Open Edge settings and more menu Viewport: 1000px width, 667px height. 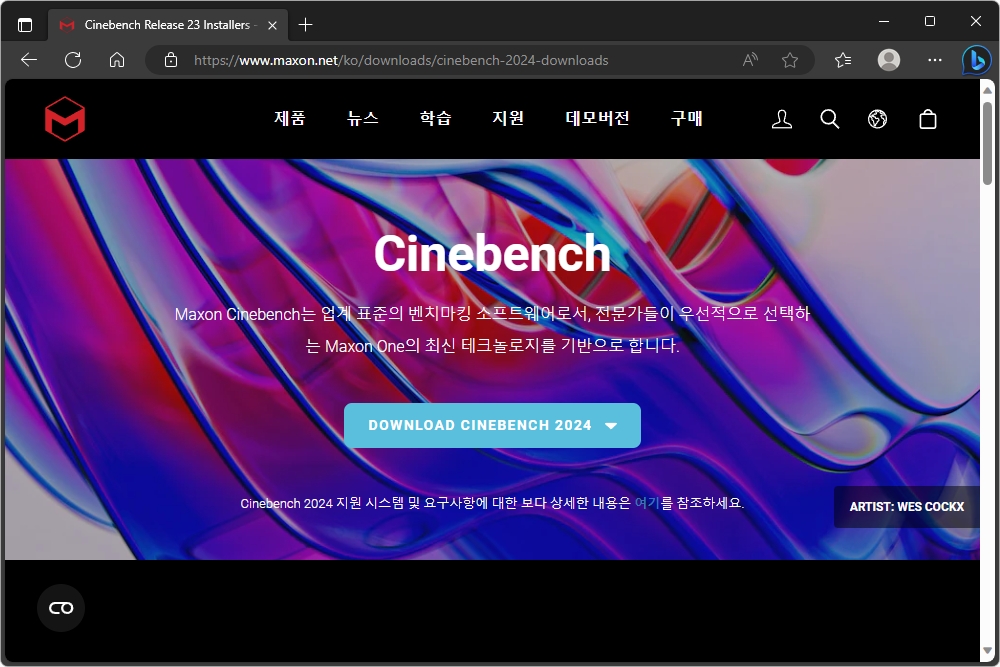(935, 60)
